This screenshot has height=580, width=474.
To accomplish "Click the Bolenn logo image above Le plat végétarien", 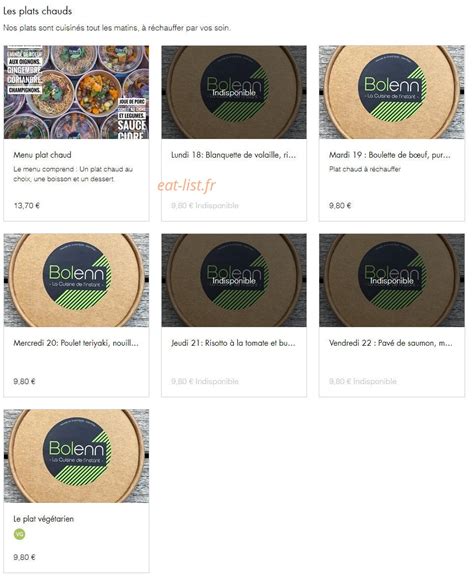I will point(76,456).
